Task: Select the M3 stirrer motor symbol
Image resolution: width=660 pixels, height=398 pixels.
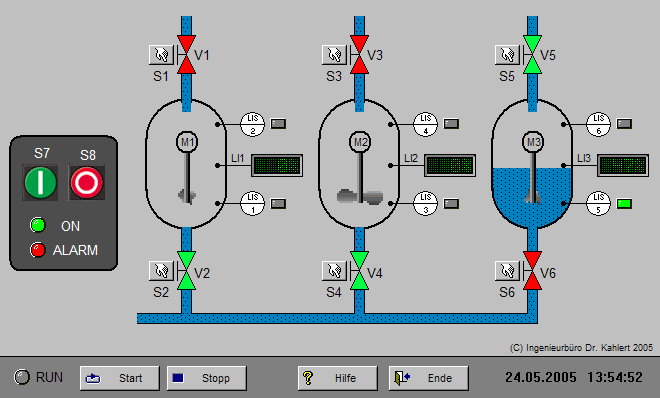Action: (x=533, y=142)
